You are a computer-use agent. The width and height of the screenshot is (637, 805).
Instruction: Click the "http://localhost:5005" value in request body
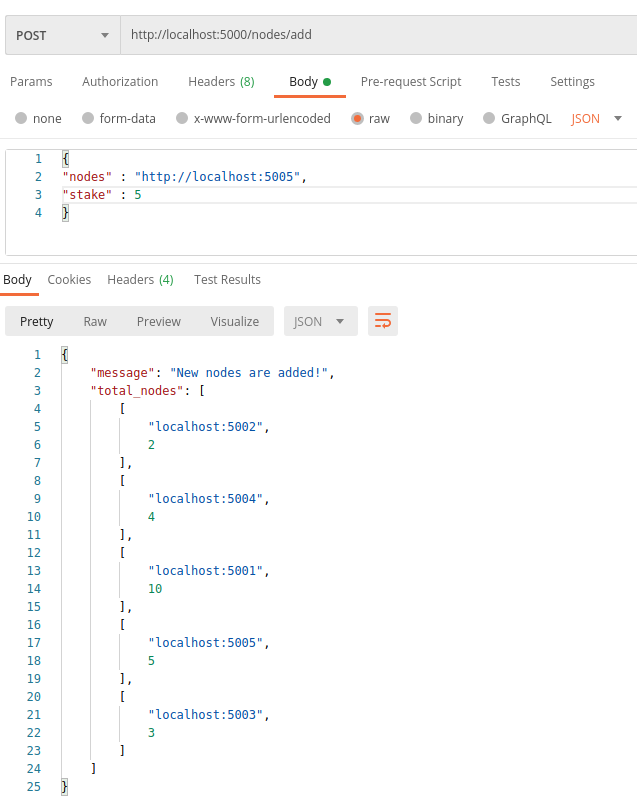pyautogui.click(x=217, y=177)
